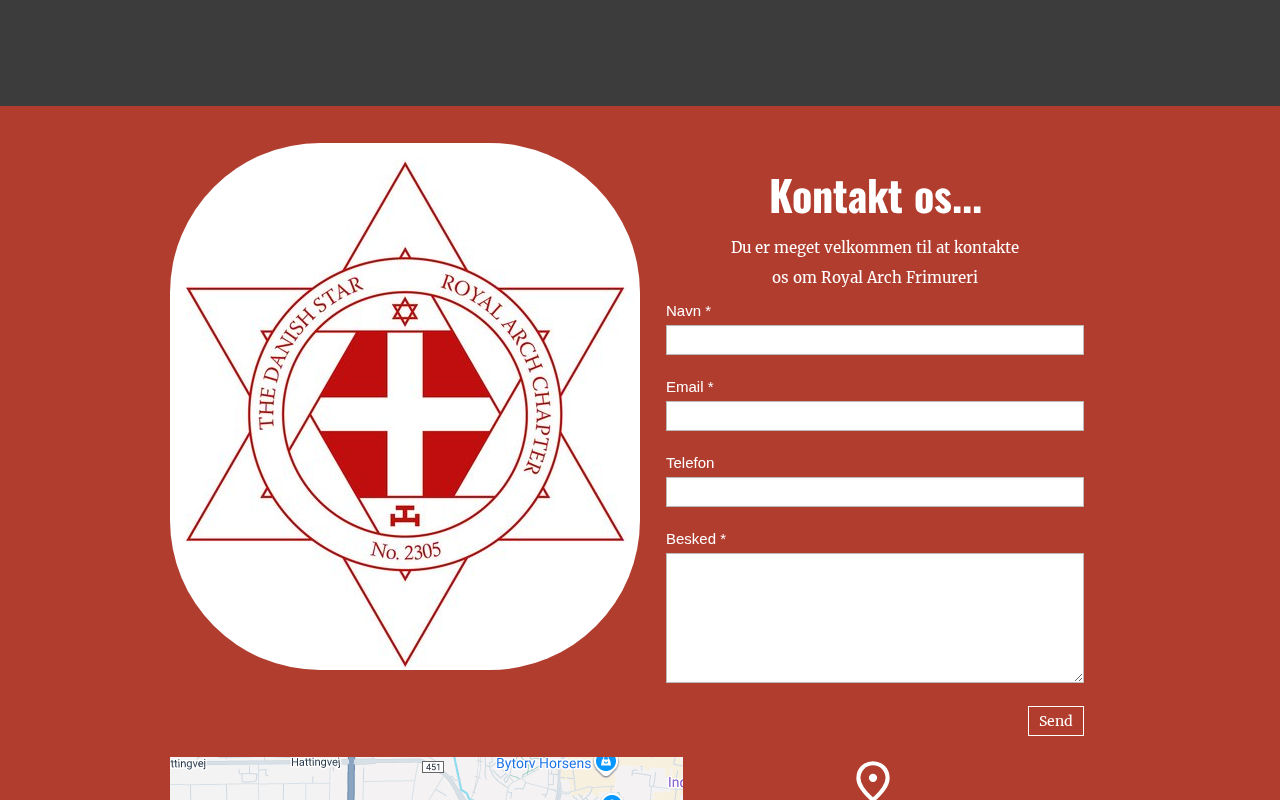1280x800 pixels.
Task: Click the Telefon field label
Action: (x=690, y=463)
